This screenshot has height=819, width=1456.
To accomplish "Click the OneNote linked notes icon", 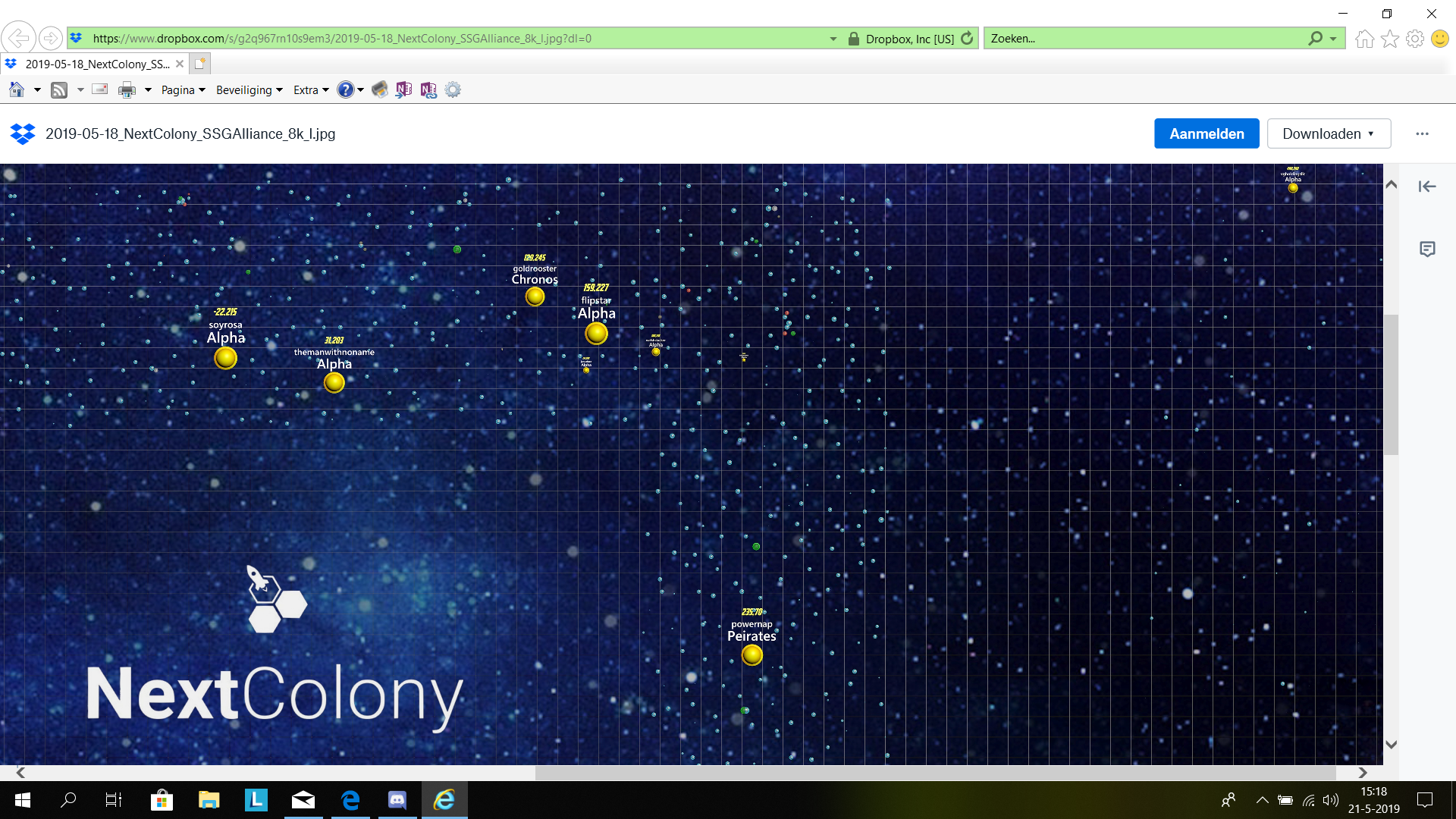I will coord(428,89).
